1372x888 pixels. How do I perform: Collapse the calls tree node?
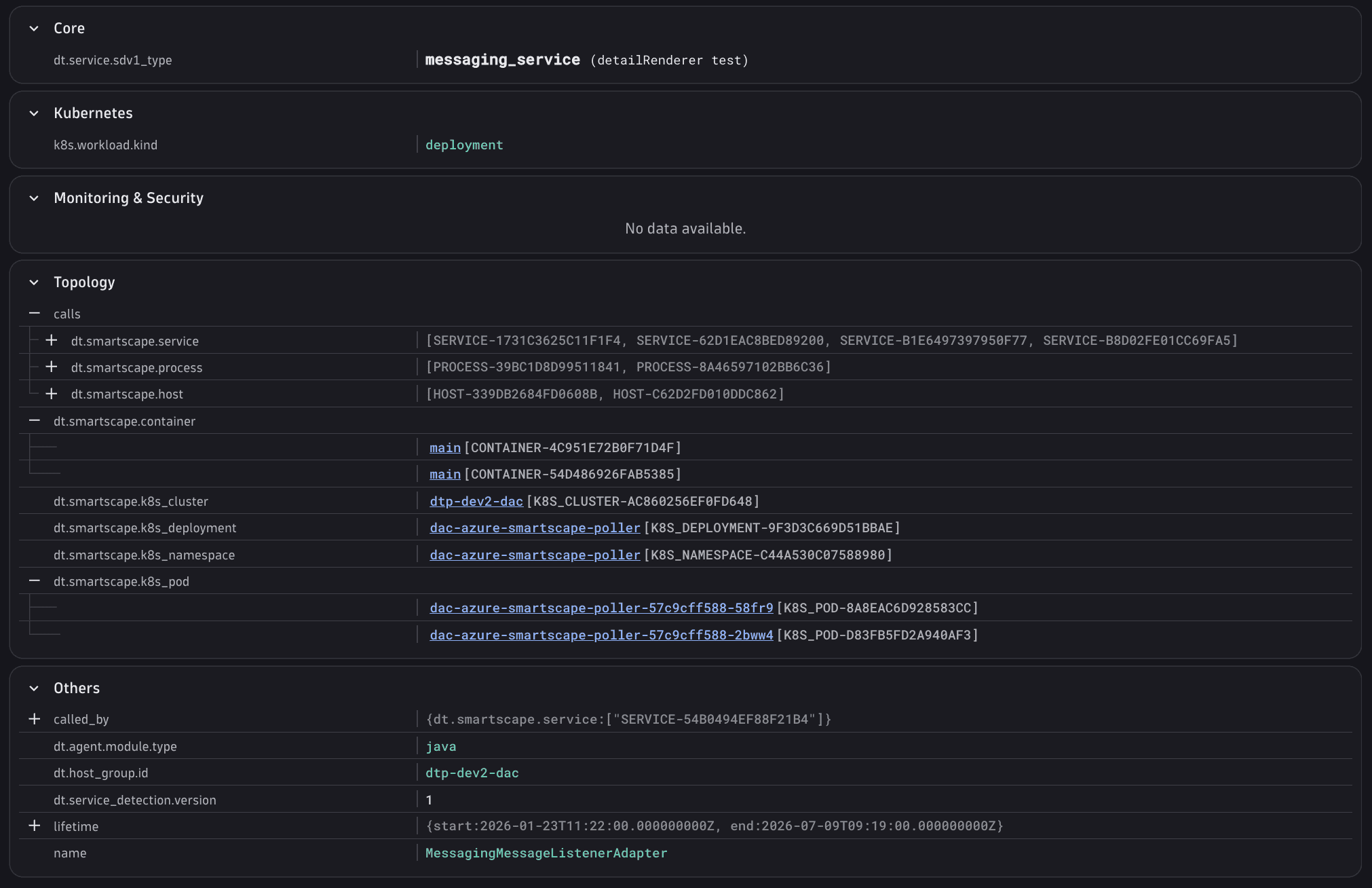click(35, 314)
